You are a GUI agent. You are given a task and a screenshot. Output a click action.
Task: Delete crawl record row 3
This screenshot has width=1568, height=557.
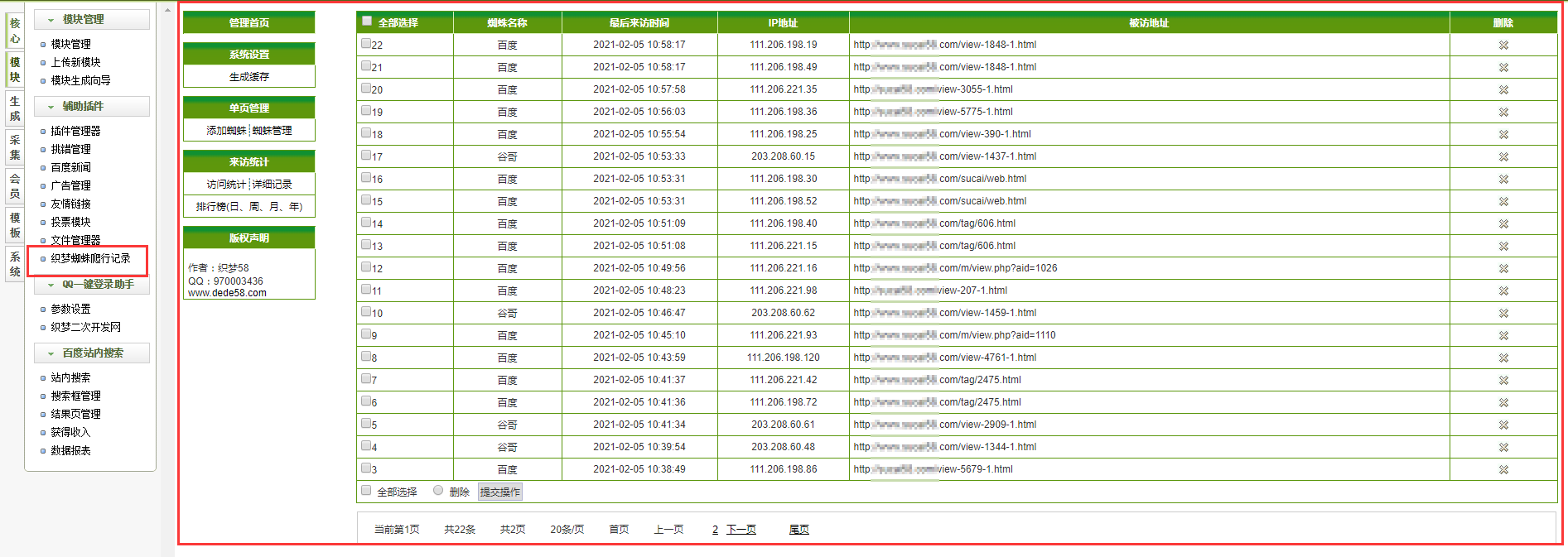coord(1503,470)
